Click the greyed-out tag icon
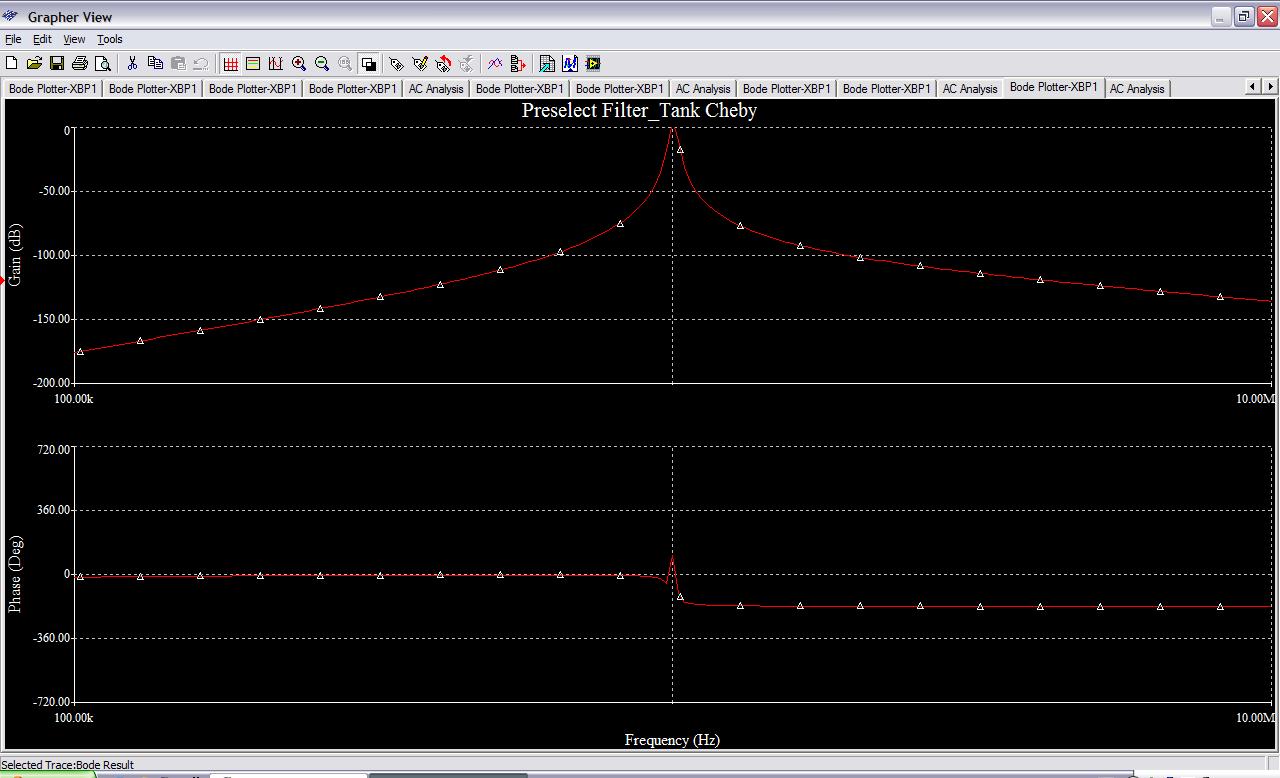The height and width of the screenshot is (778, 1280). pyautogui.click(x=466, y=63)
